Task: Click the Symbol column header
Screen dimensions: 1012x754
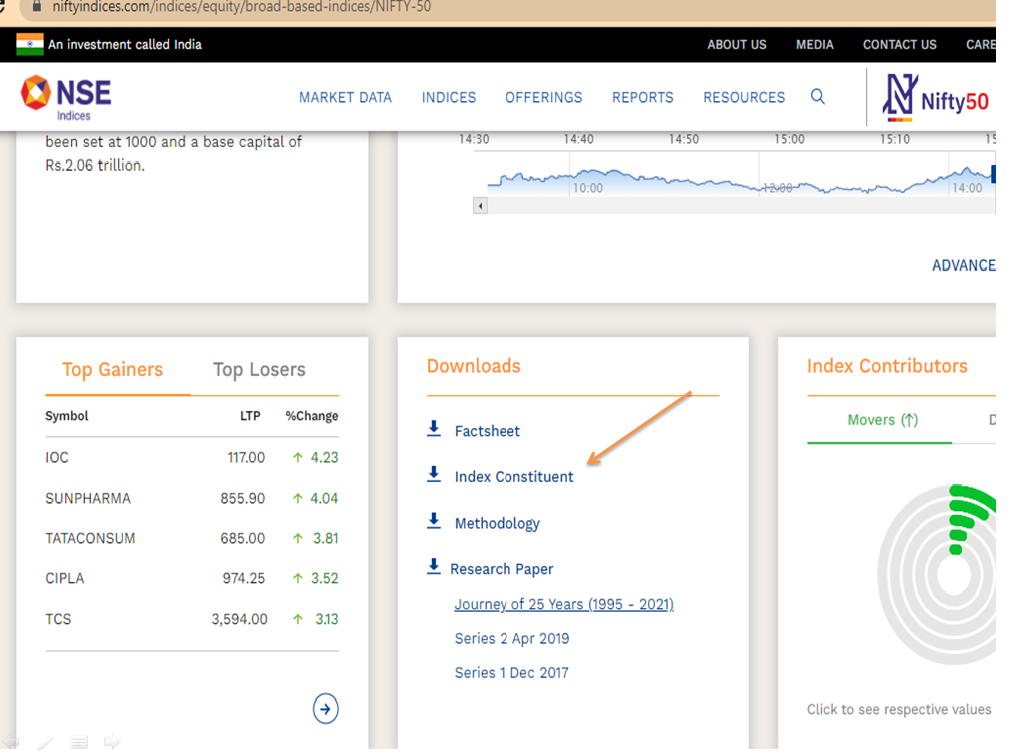Action: [66, 416]
